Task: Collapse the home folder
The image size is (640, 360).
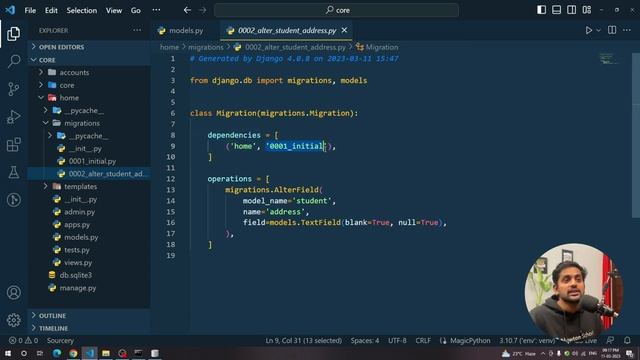Action: pos(69,98)
